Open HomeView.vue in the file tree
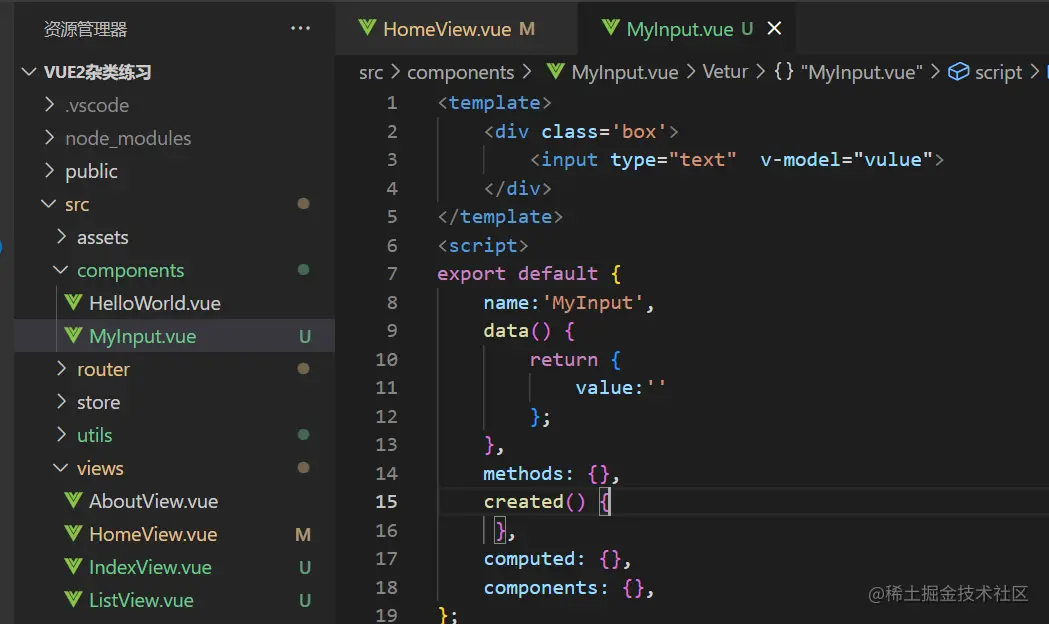 [x=153, y=534]
